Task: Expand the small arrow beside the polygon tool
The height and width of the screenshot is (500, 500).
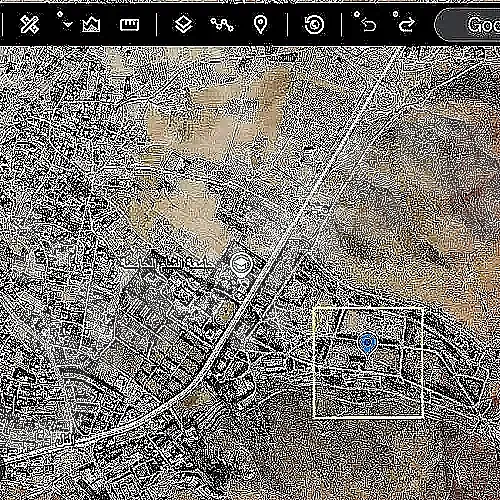Action: 68,24
